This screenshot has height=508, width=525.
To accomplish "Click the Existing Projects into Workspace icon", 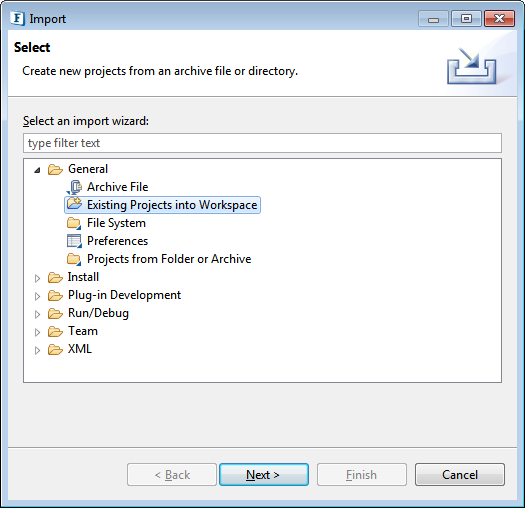I will (74, 204).
